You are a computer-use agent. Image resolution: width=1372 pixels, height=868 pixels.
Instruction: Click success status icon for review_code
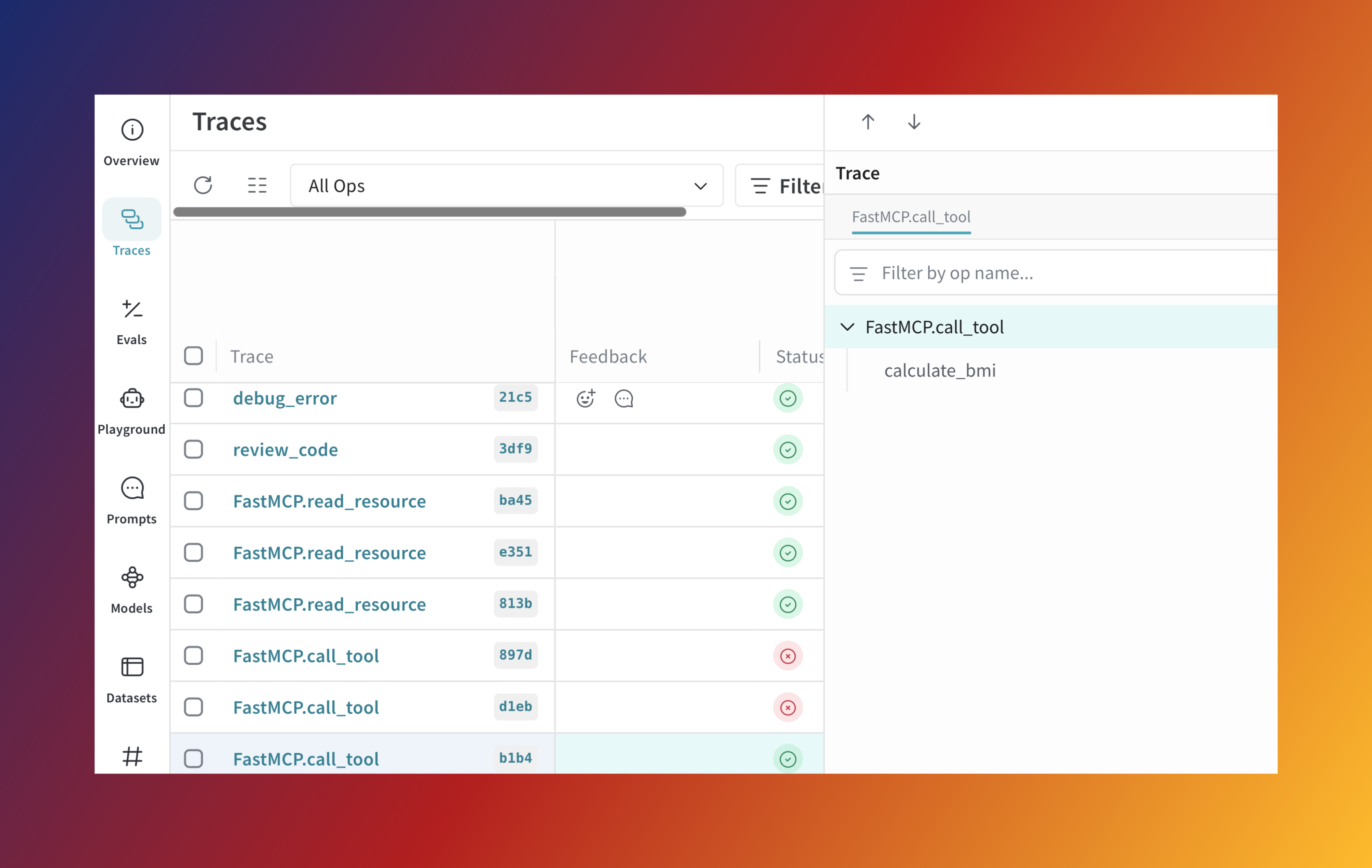click(x=787, y=449)
